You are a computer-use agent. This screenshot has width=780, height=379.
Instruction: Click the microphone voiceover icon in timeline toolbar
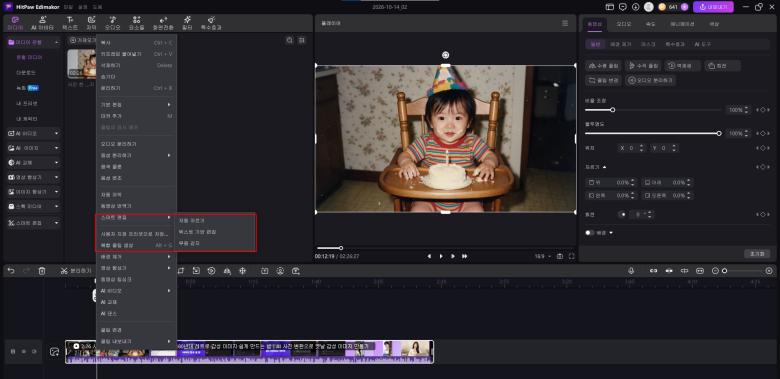(x=631, y=271)
